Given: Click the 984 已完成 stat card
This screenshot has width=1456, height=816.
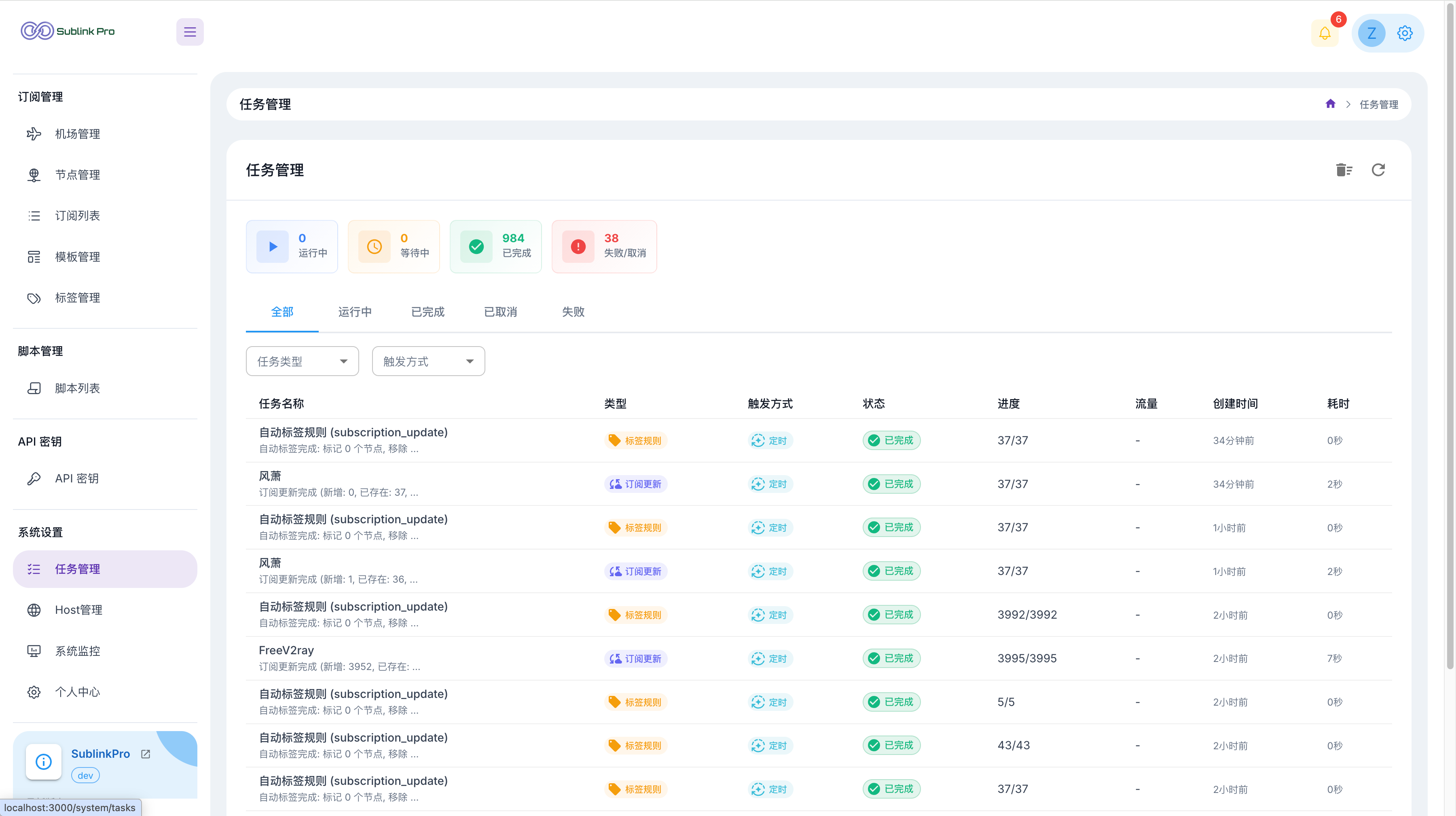Looking at the screenshot, I should tap(496, 246).
